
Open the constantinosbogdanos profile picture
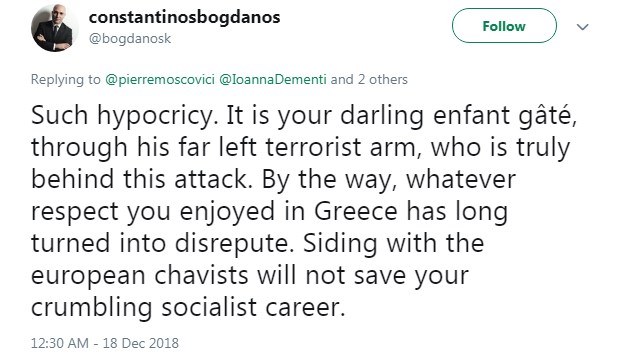click(54, 28)
